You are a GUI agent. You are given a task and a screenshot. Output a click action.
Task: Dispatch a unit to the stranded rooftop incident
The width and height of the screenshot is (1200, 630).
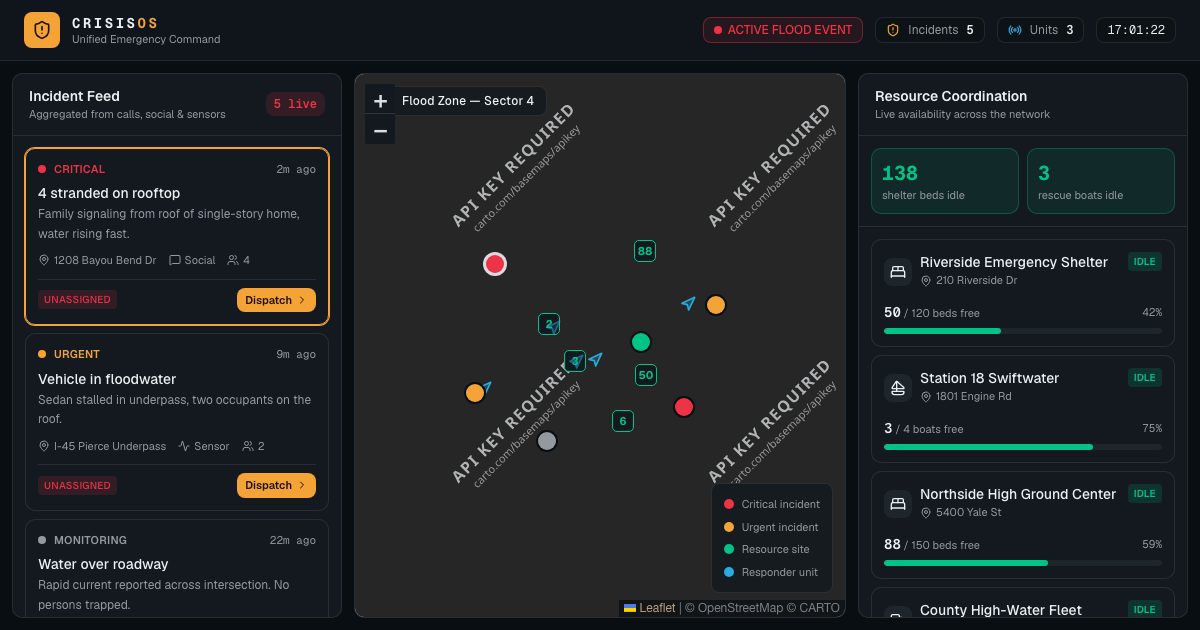(x=276, y=300)
